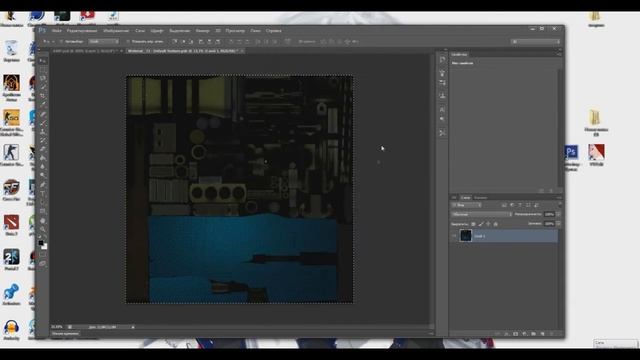Change screen mode at toolbox bottom
This screenshot has height=360, width=640.
pyautogui.click(x=43, y=264)
